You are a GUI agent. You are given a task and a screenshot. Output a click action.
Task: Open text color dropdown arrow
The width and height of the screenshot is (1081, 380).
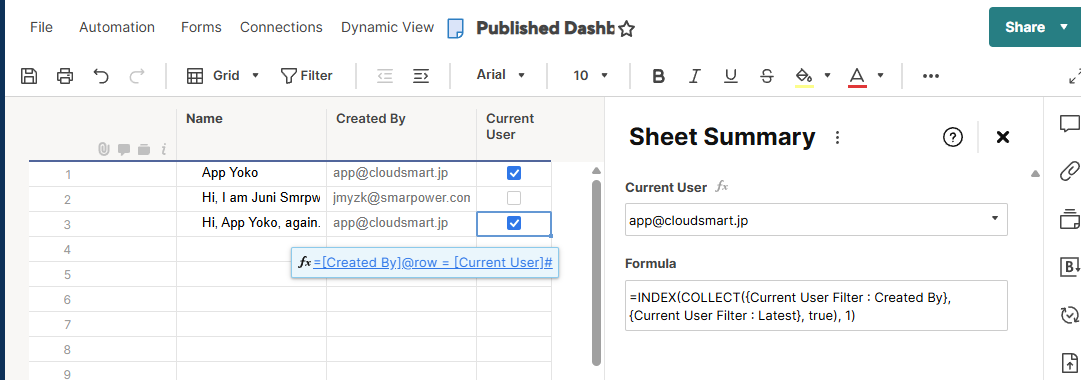[880, 75]
